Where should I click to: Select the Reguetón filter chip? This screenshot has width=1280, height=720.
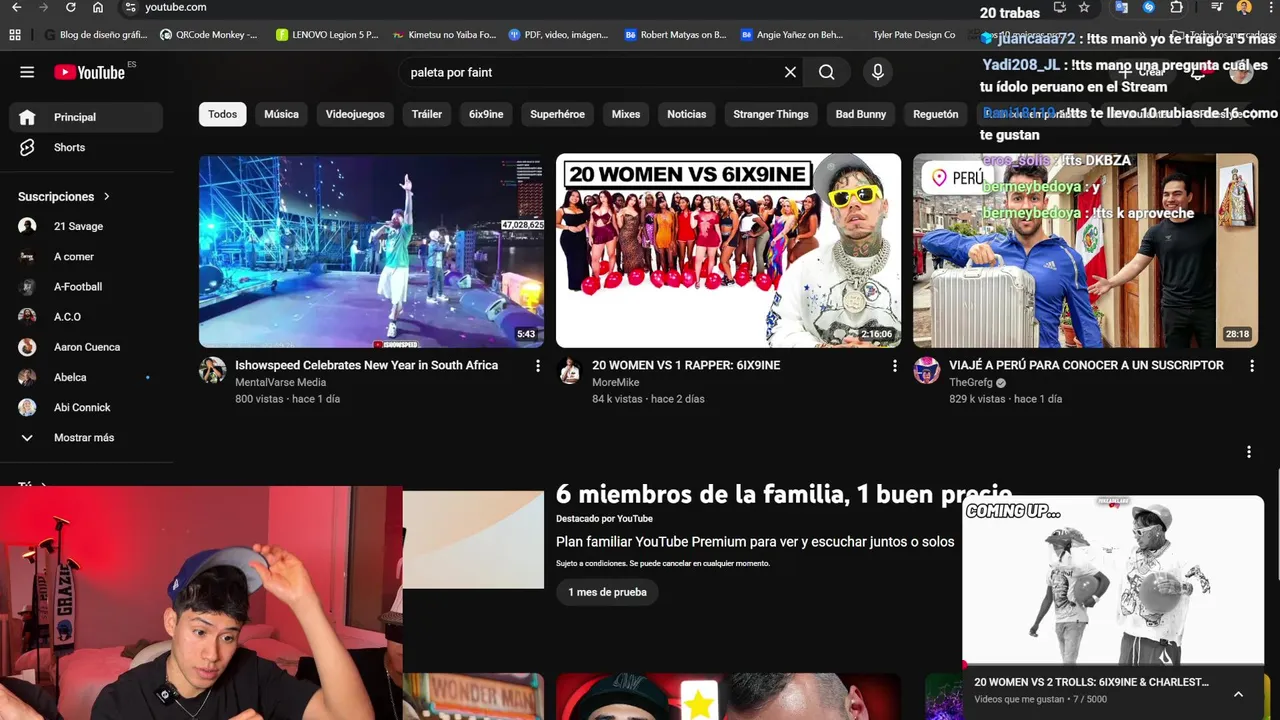(x=936, y=114)
